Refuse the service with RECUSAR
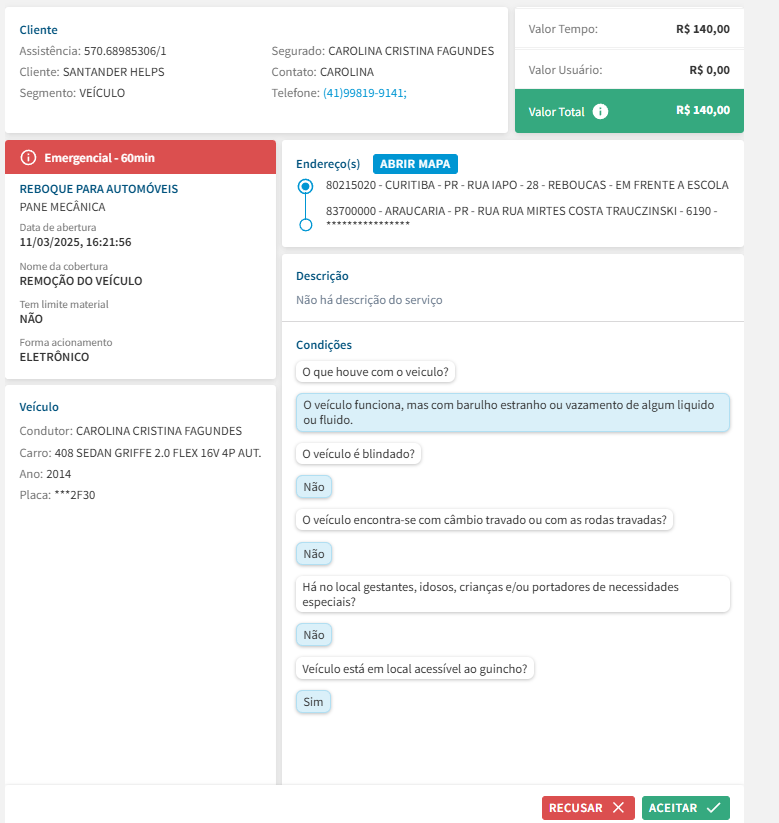Image resolution: width=779 pixels, height=823 pixels. [x=588, y=808]
